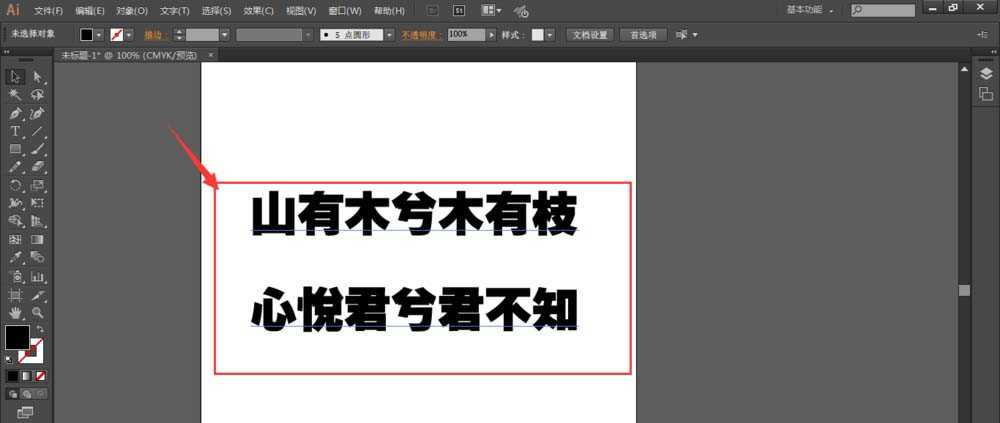Select the Hand tool
Viewport: 1000px width, 423px height.
coord(15,312)
